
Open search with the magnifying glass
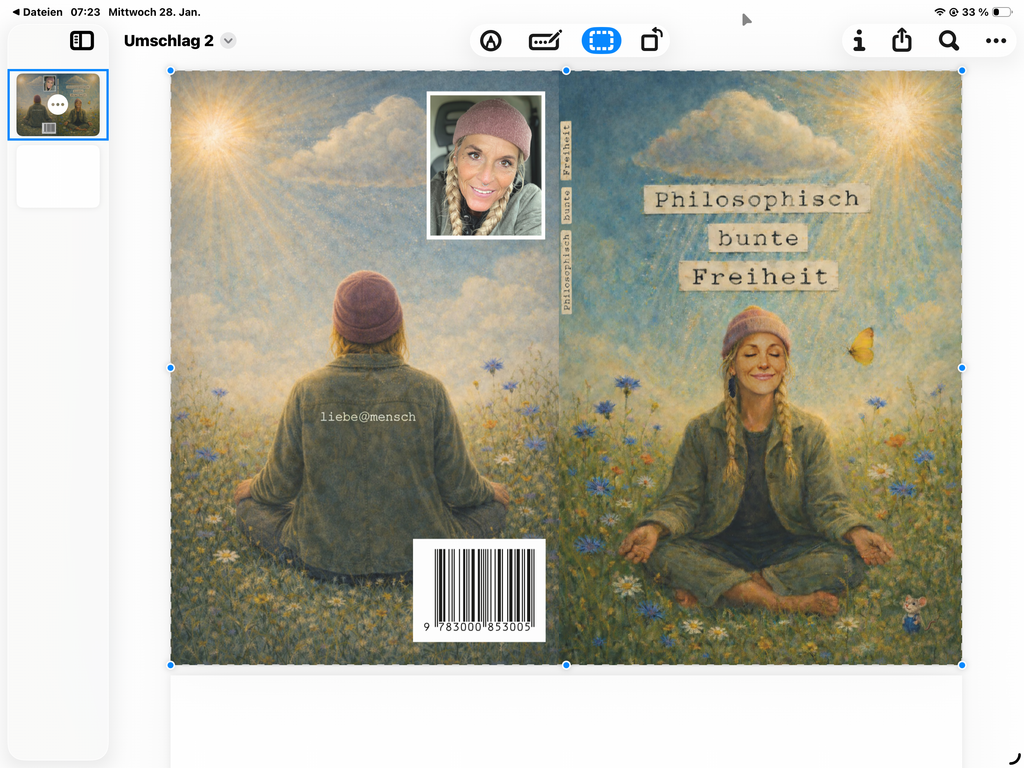(948, 41)
